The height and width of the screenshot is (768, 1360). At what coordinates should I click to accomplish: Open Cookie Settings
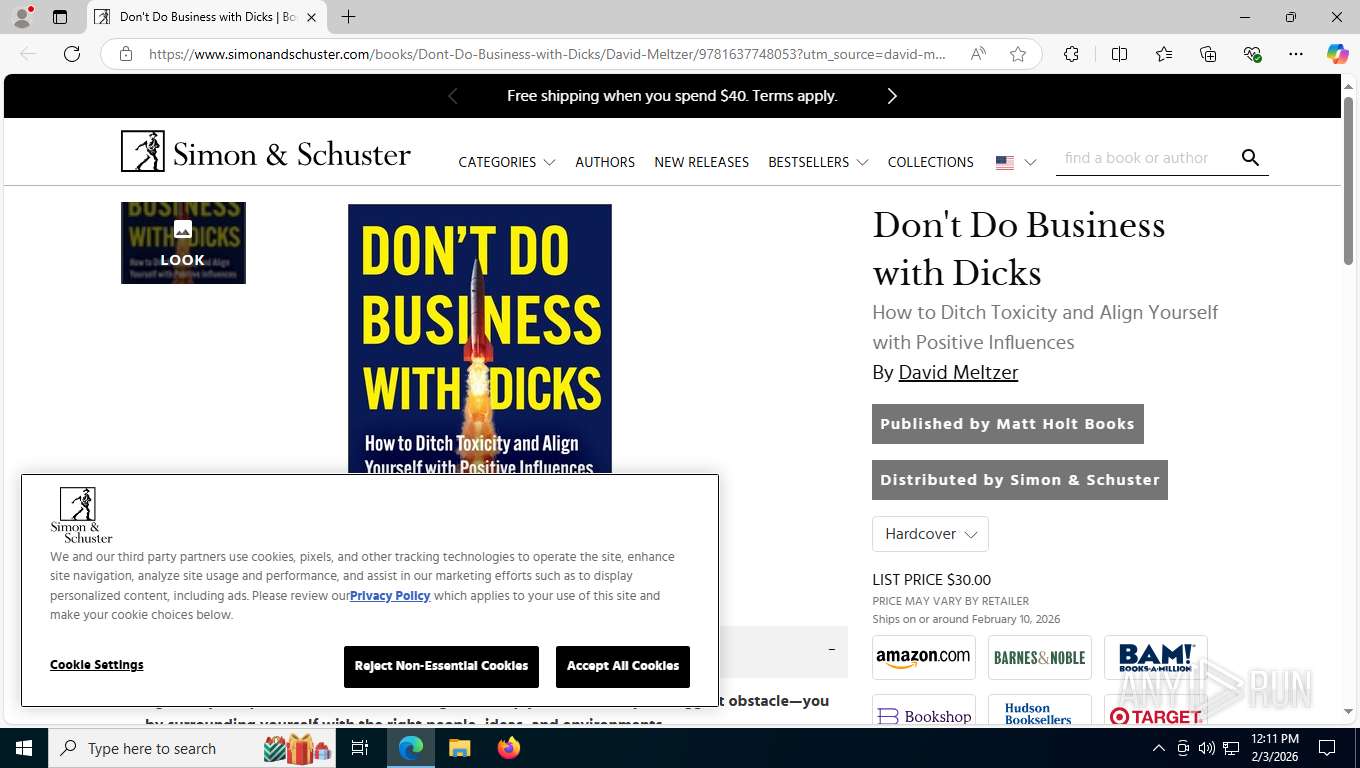click(97, 665)
